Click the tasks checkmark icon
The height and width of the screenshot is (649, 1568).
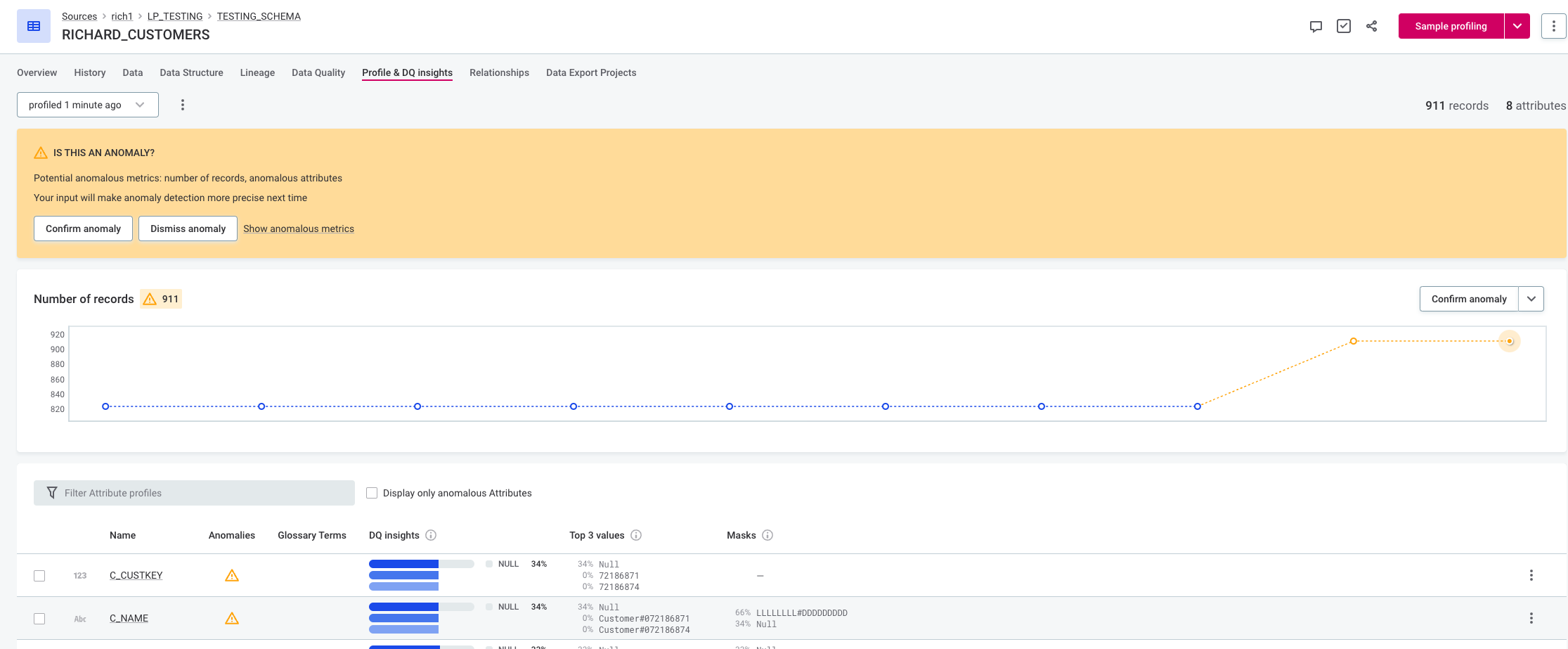(x=1344, y=27)
